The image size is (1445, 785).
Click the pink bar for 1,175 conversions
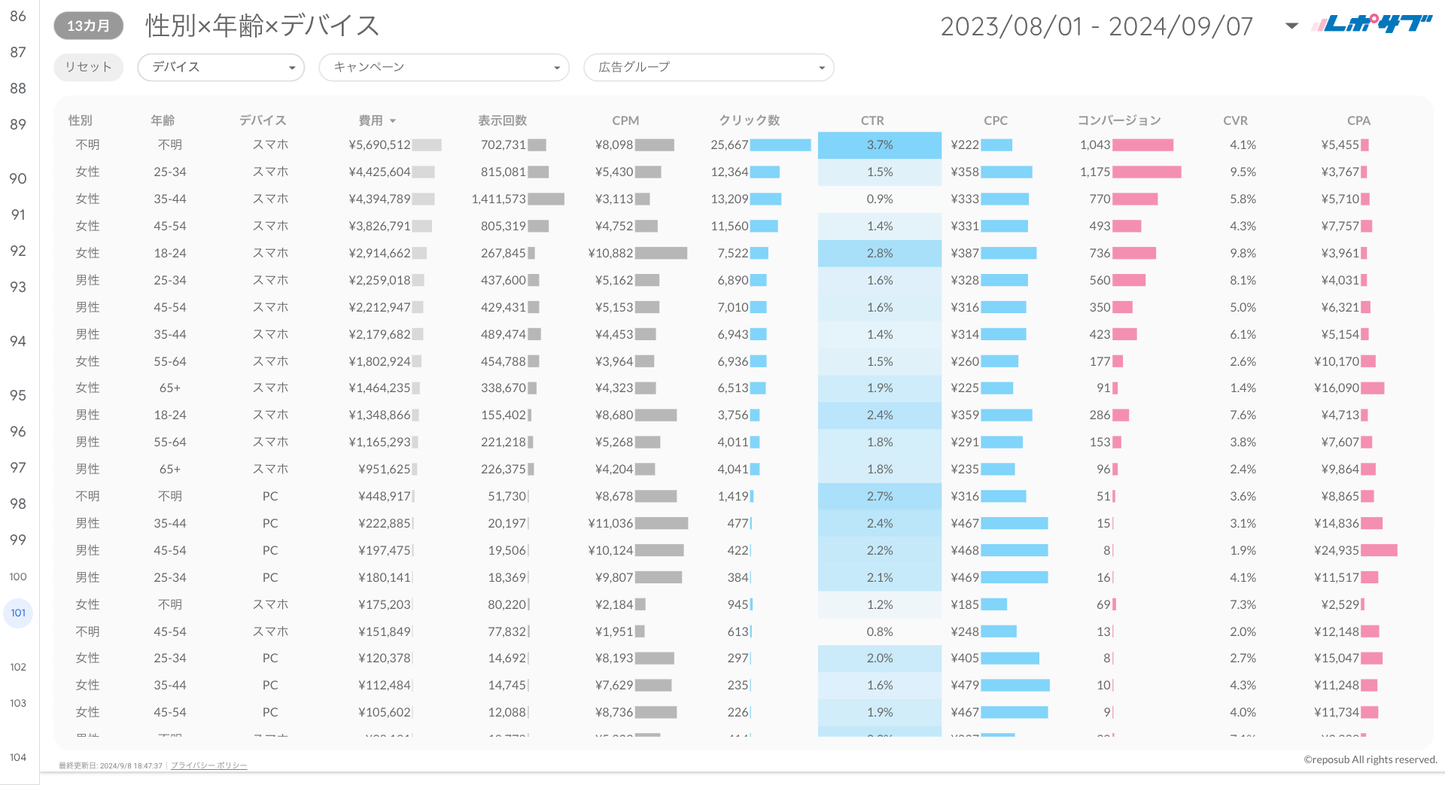[1147, 172]
